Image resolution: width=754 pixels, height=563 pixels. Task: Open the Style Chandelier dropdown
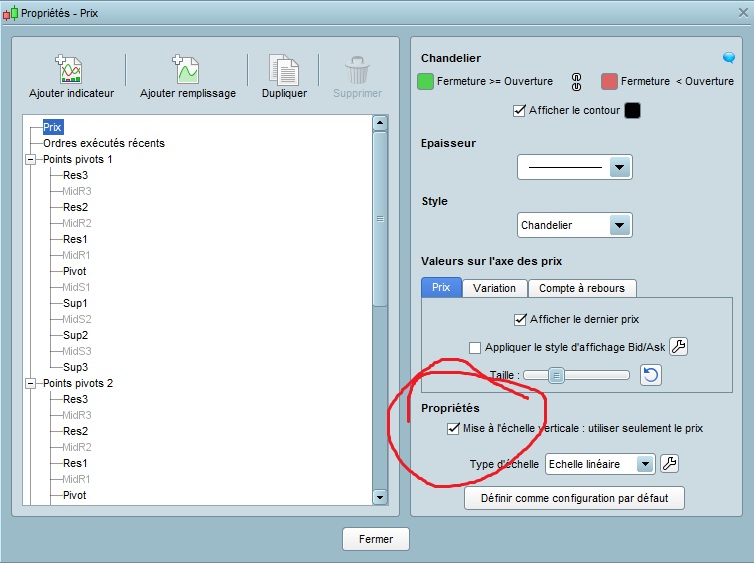(575, 225)
